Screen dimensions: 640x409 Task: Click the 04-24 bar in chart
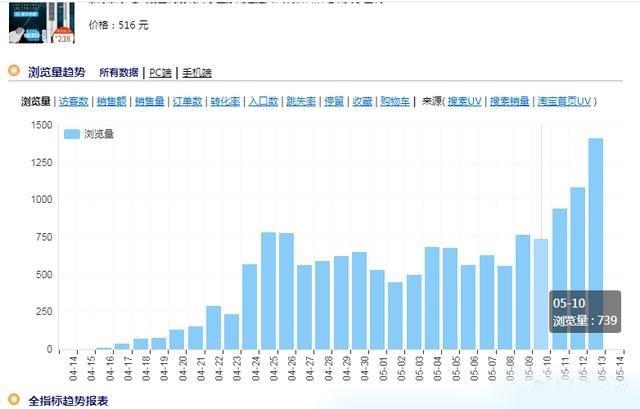(x=250, y=307)
